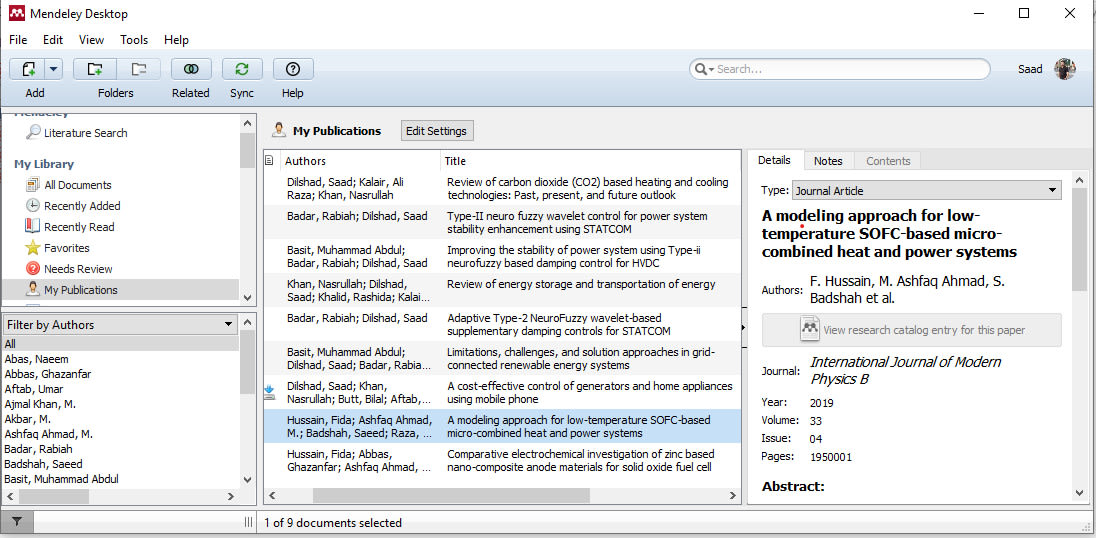The width and height of the screenshot is (1096, 538).
Task: Open the File menu
Action: tap(18, 40)
